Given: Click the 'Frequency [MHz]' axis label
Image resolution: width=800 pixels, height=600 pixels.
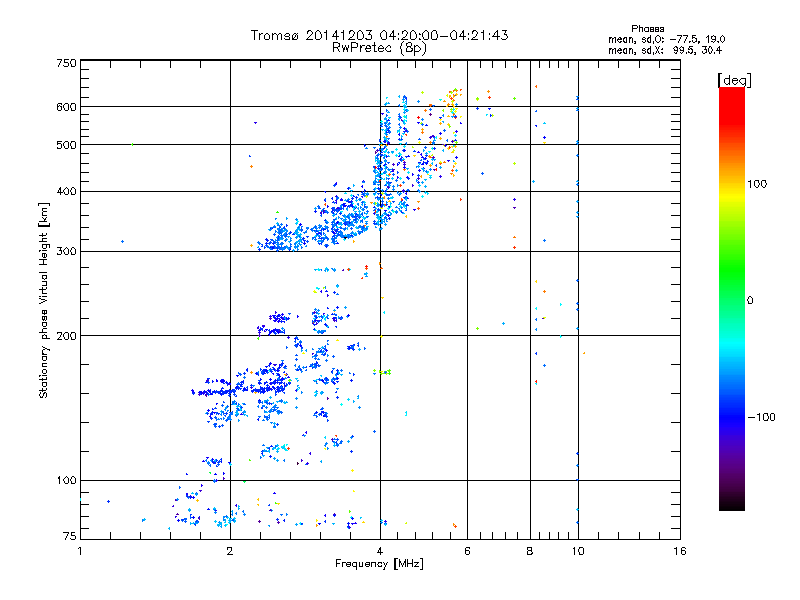Looking at the screenshot, I should coord(379,564).
